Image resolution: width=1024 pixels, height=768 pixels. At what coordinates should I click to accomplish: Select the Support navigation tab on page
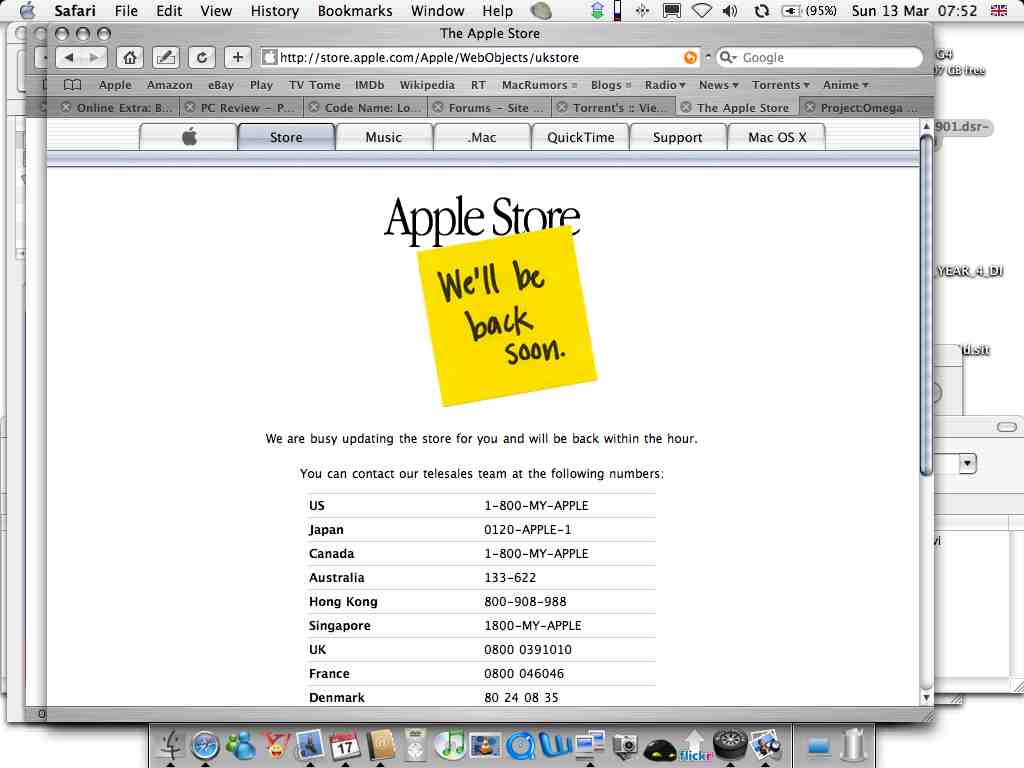[678, 137]
